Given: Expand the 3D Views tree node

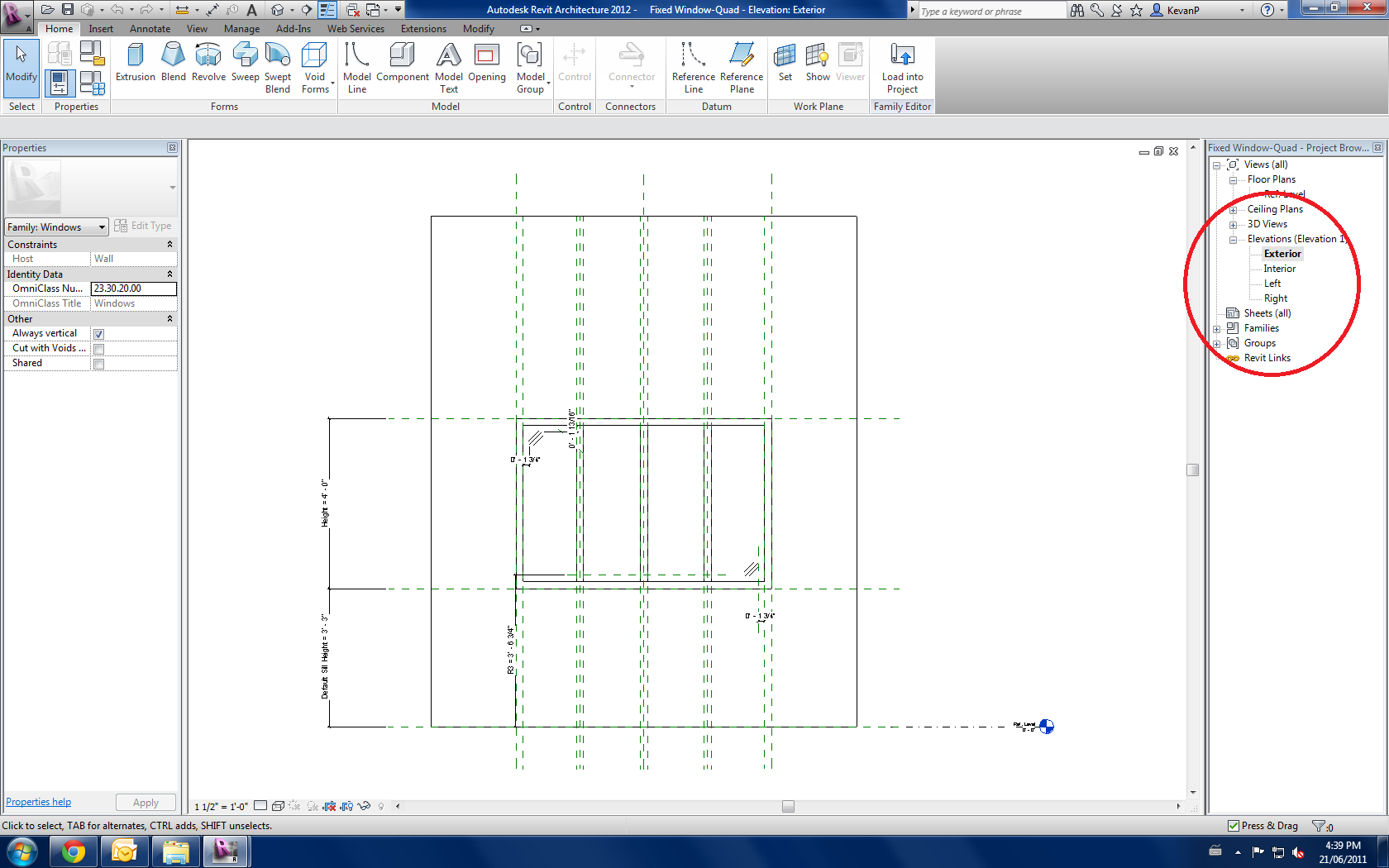Looking at the screenshot, I should [x=1233, y=225].
